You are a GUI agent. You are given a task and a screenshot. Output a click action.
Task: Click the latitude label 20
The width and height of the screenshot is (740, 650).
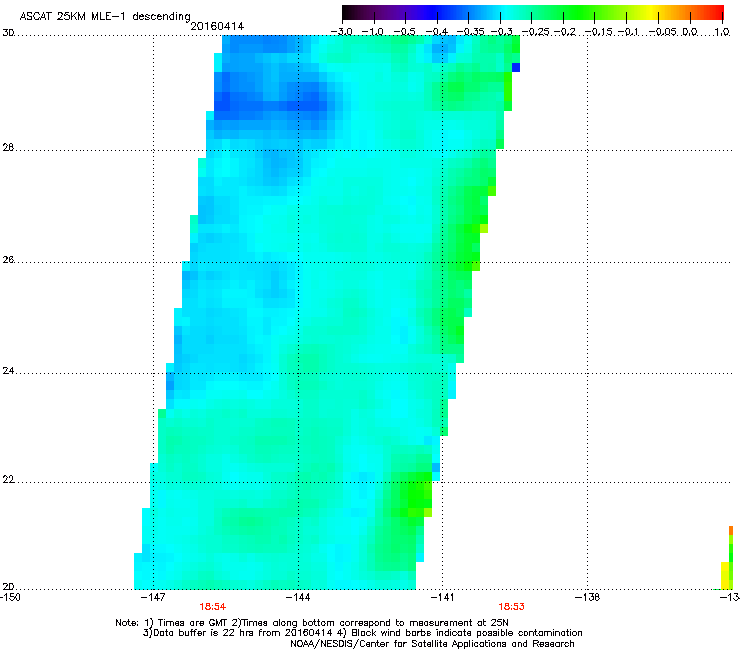click(8, 586)
